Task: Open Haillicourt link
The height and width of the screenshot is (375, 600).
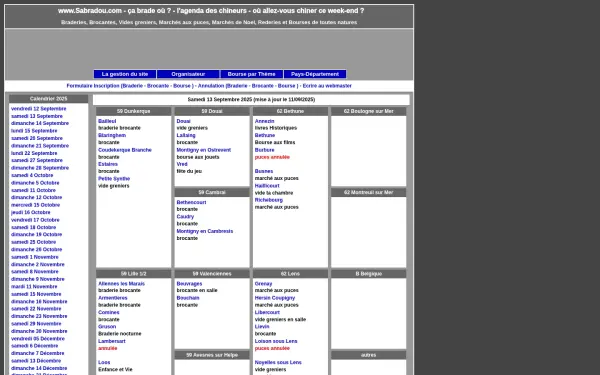Action: click(267, 186)
